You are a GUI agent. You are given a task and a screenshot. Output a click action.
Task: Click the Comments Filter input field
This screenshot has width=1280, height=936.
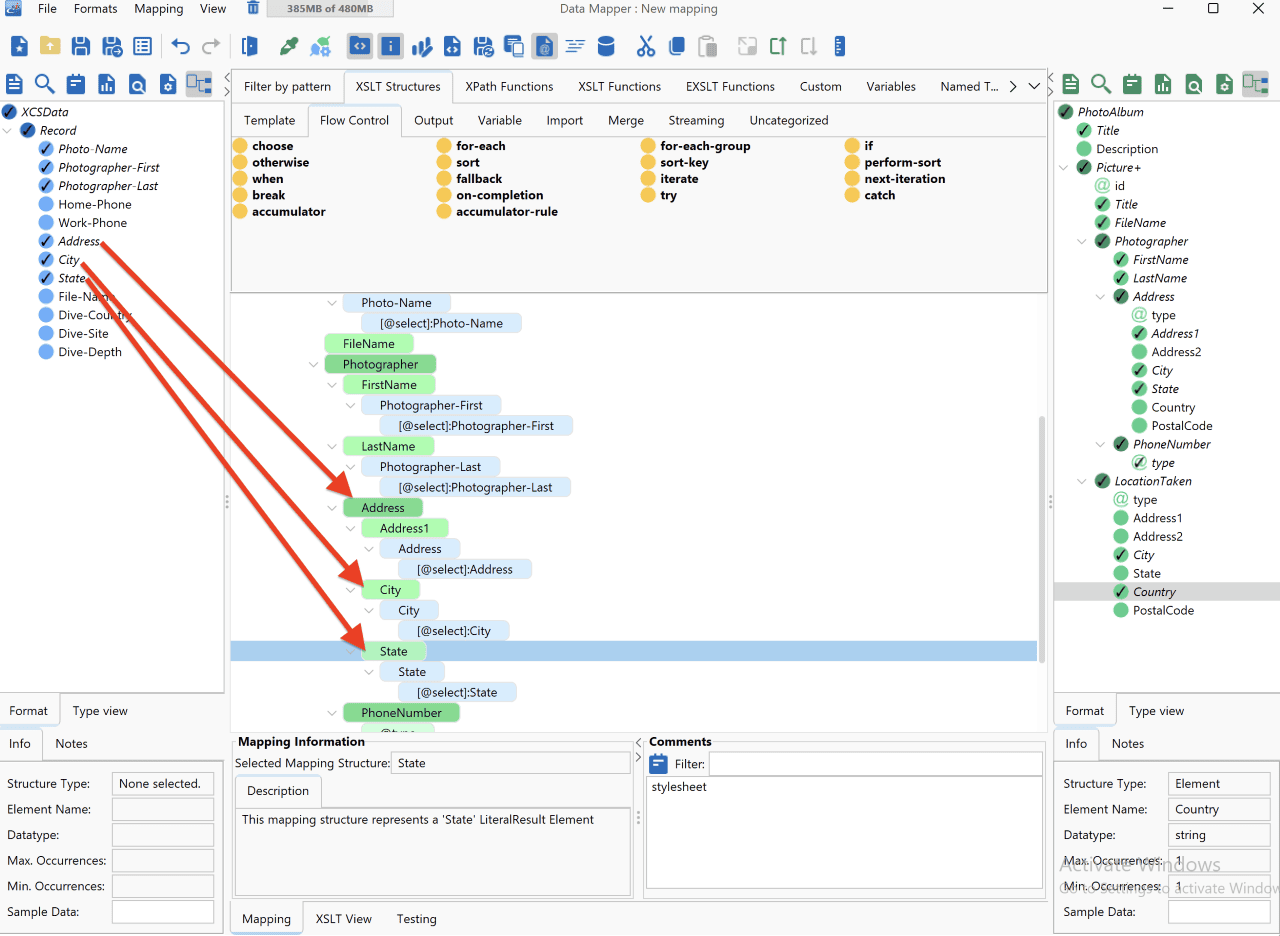click(875, 764)
